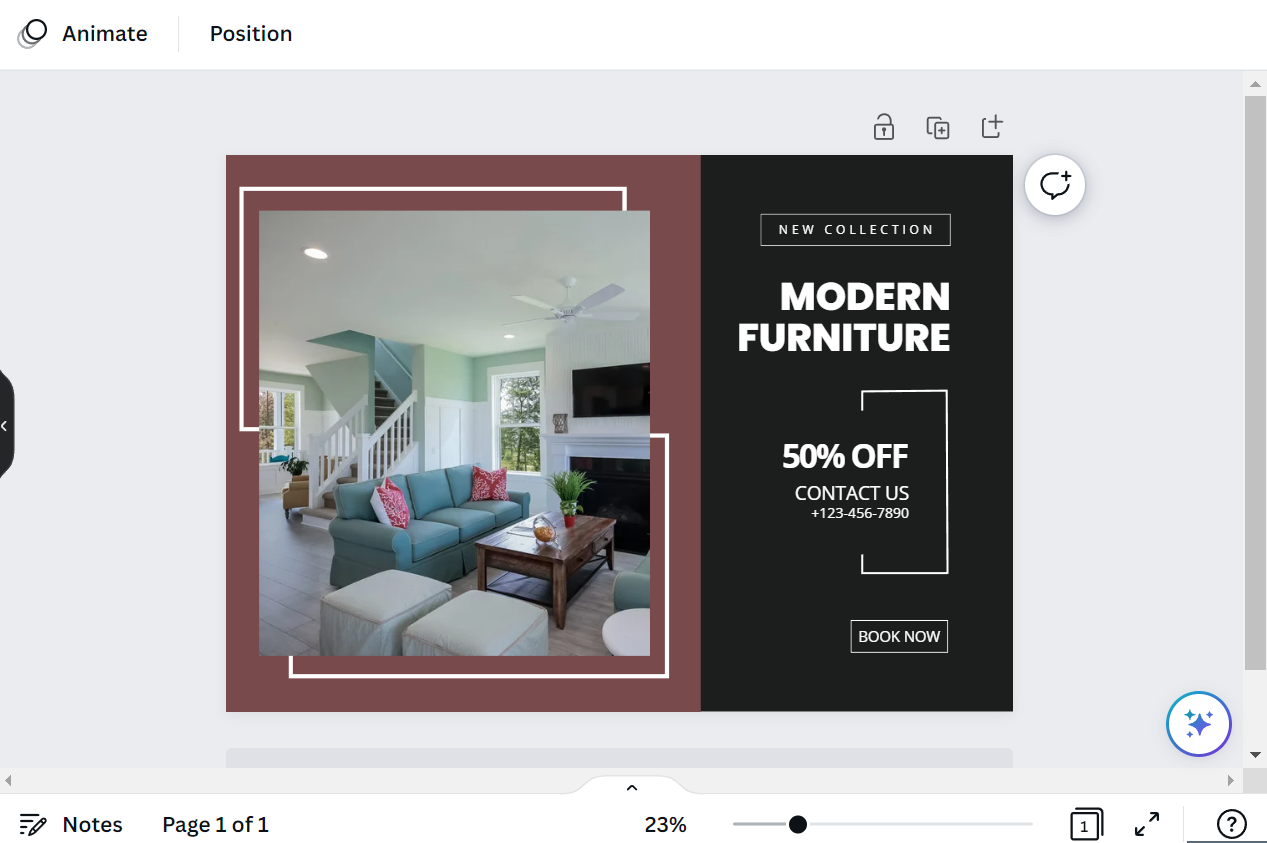Lock the page with padlock icon
1267x843 pixels.
click(x=883, y=127)
